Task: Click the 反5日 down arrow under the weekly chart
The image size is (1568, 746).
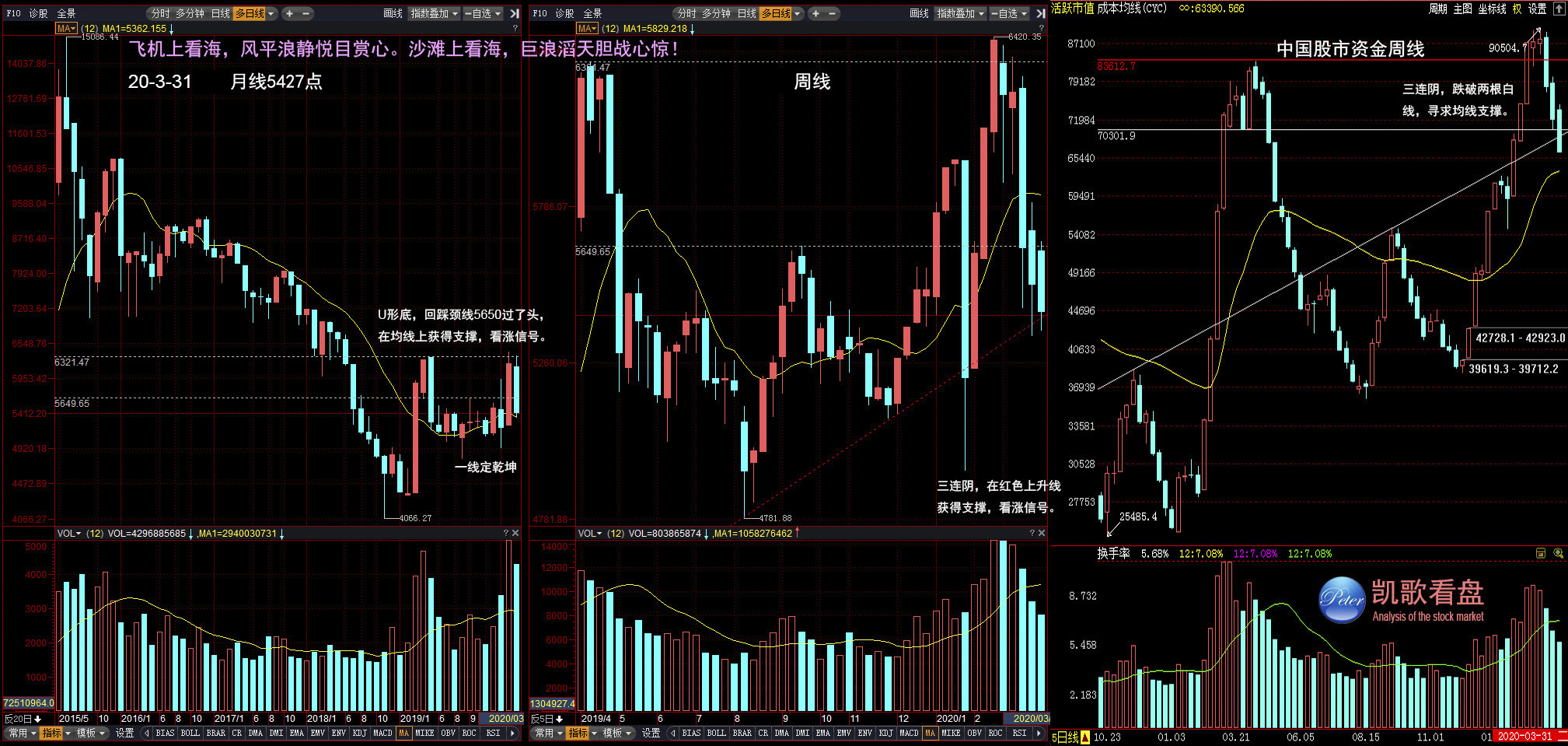Action: (559, 719)
